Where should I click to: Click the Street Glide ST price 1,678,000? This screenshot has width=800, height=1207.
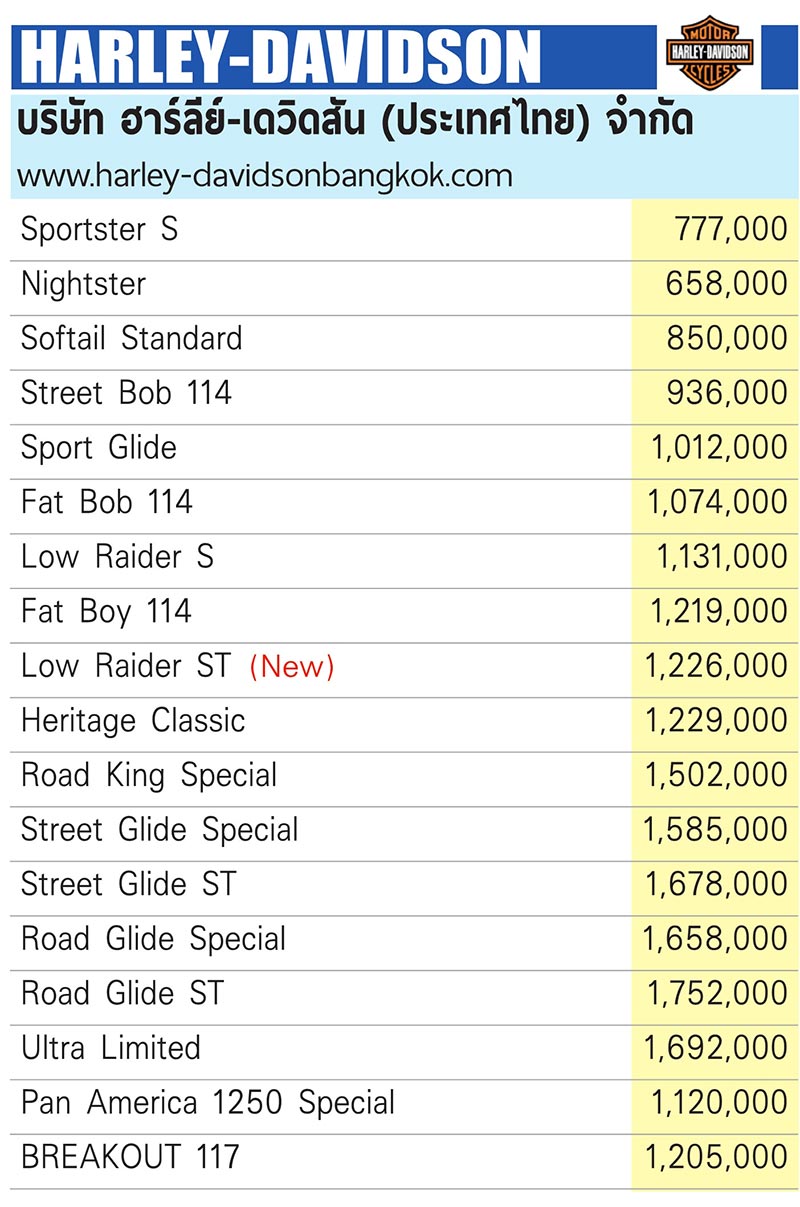[x=716, y=884]
